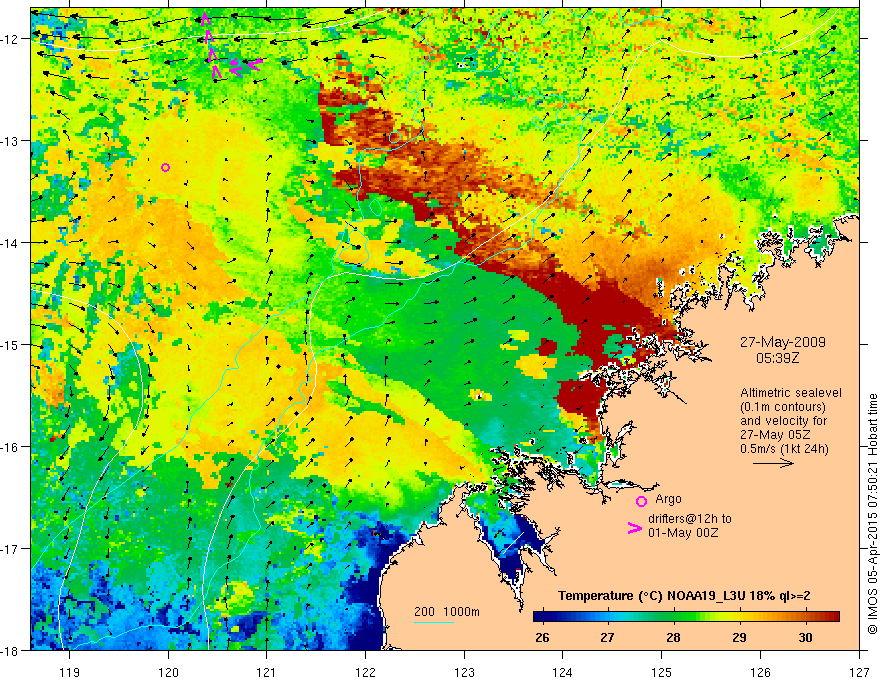
Task: Click the latitude label -18
Action: pyautogui.click(x=11, y=650)
